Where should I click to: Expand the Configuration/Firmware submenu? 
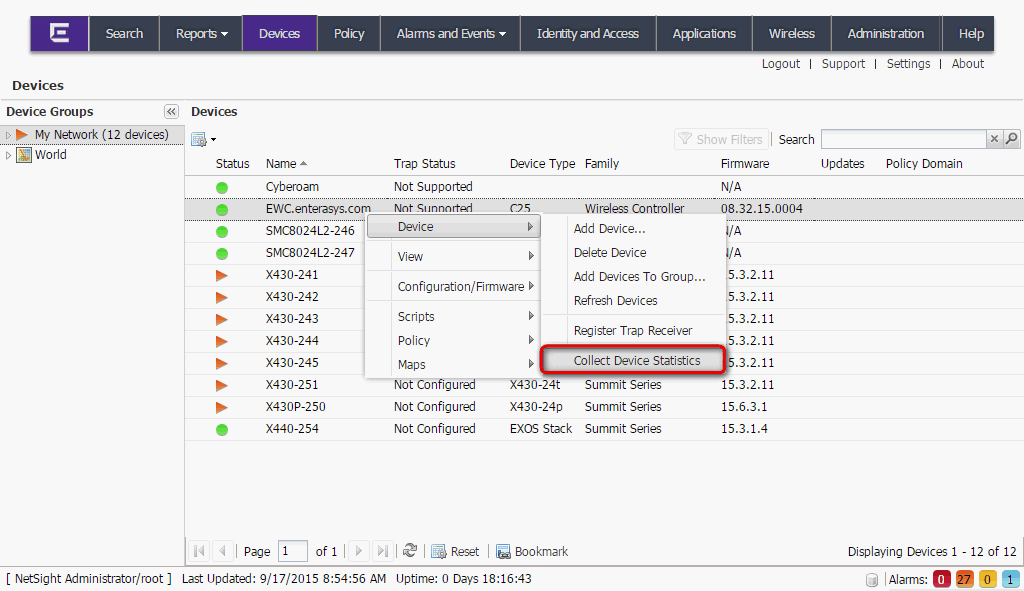click(453, 286)
